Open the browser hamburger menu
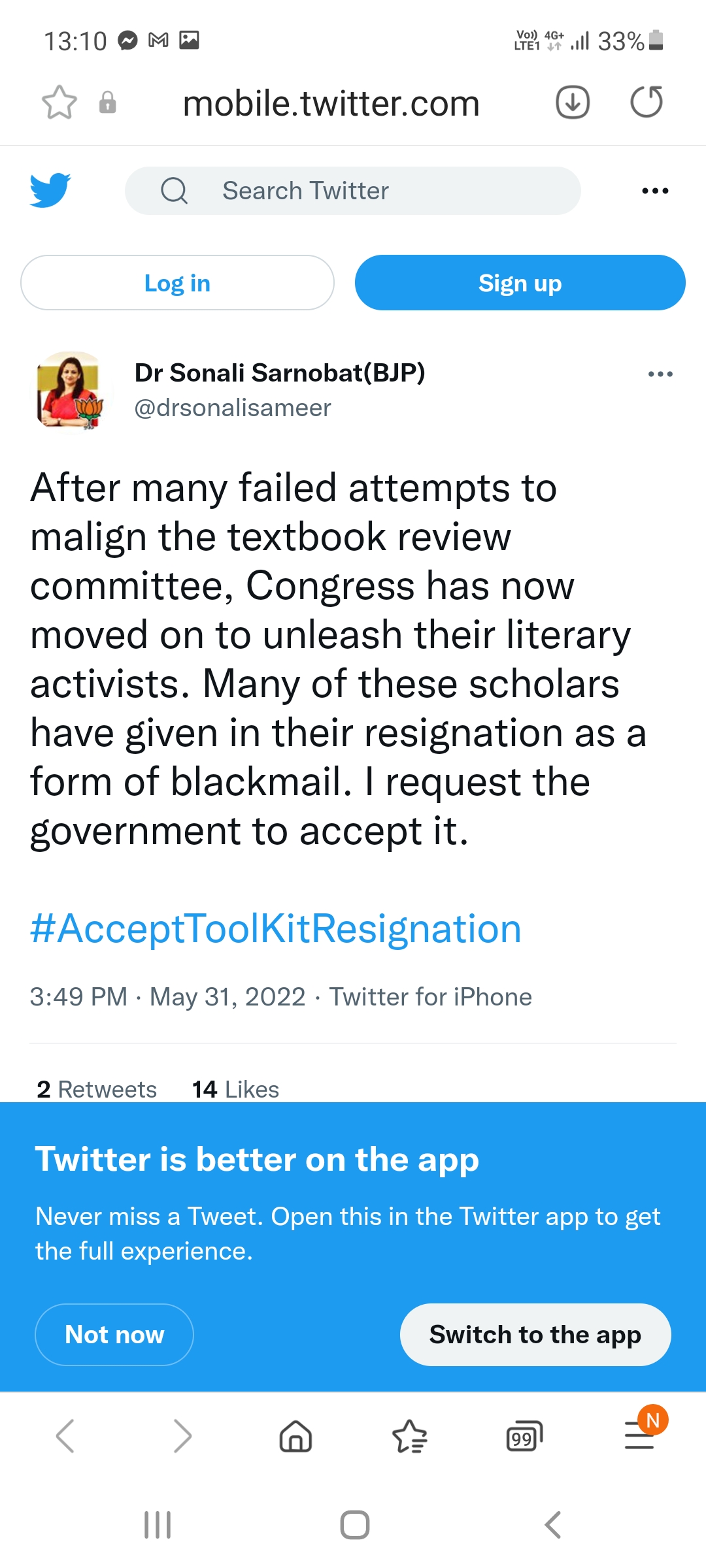 coord(639,1437)
